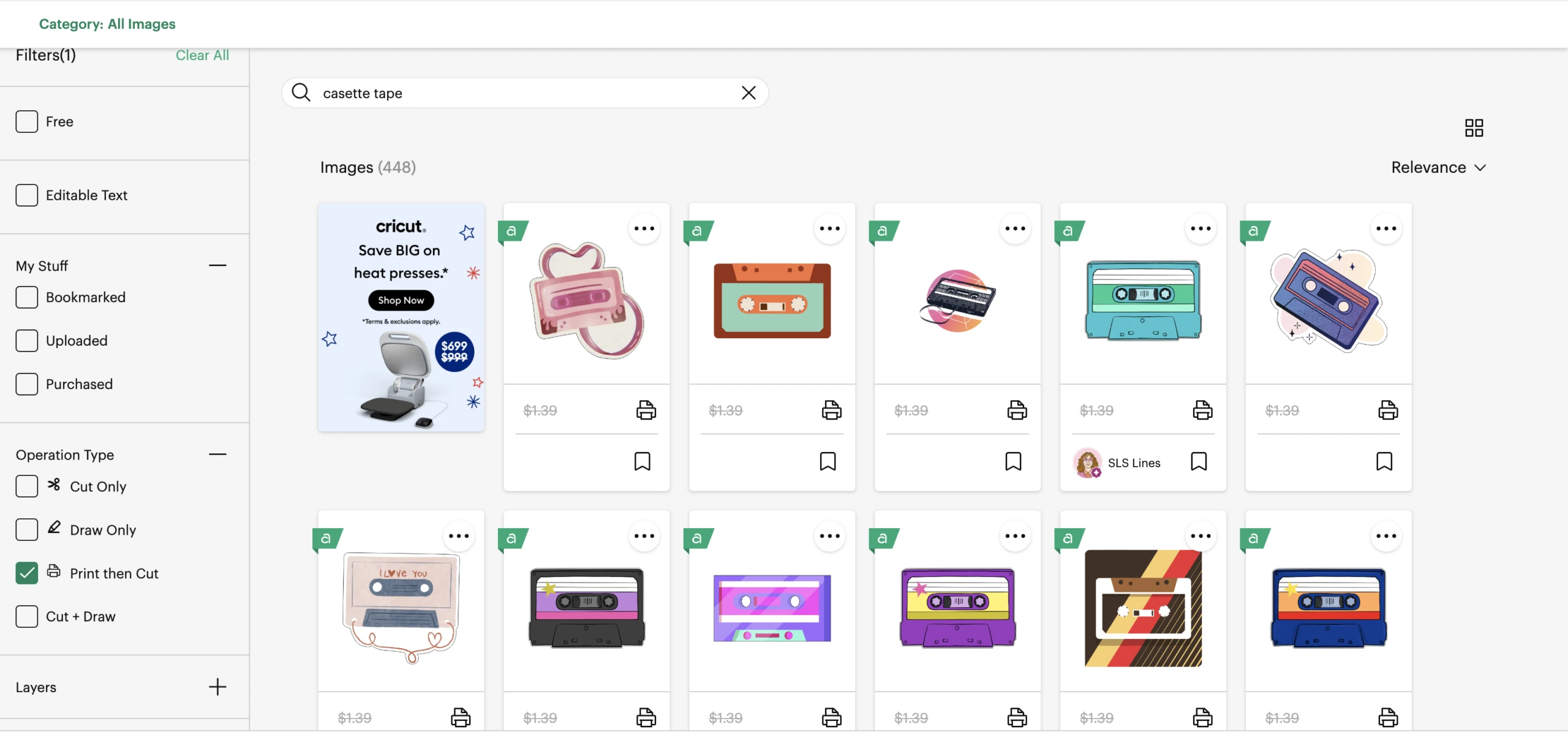Expand the Layers filter section

217,687
